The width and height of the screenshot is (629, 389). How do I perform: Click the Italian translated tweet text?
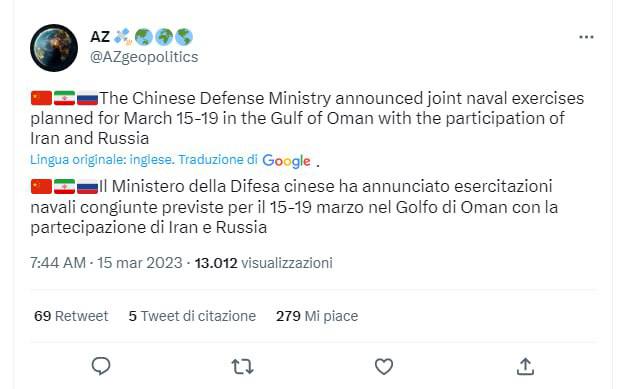(x=294, y=207)
